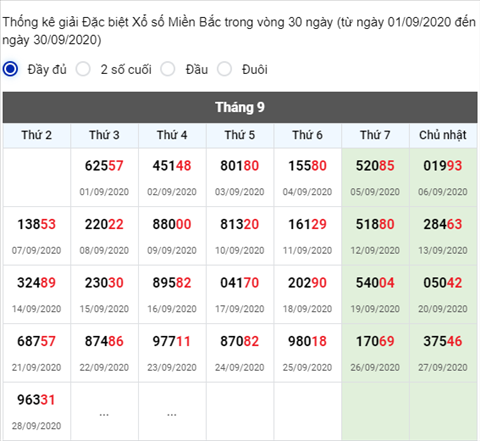This screenshot has width=480, height=441.
Task: Select result 28463 for 13/09/2020
Action: pyautogui.click(x=443, y=224)
